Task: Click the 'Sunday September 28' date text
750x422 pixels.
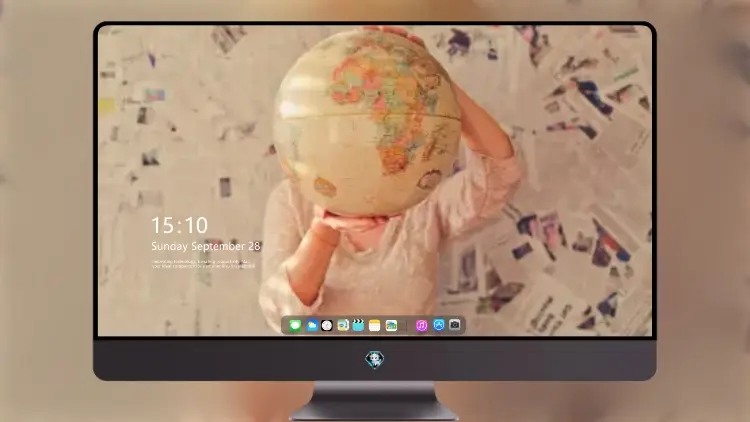Action: click(x=206, y=246)
